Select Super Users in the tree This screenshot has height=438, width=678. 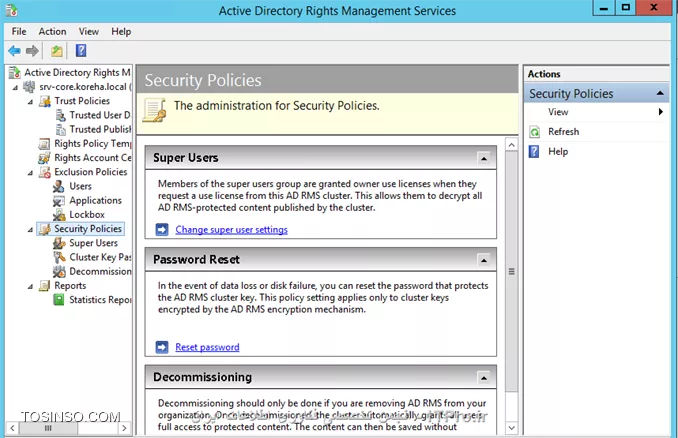tap(93, 243)
